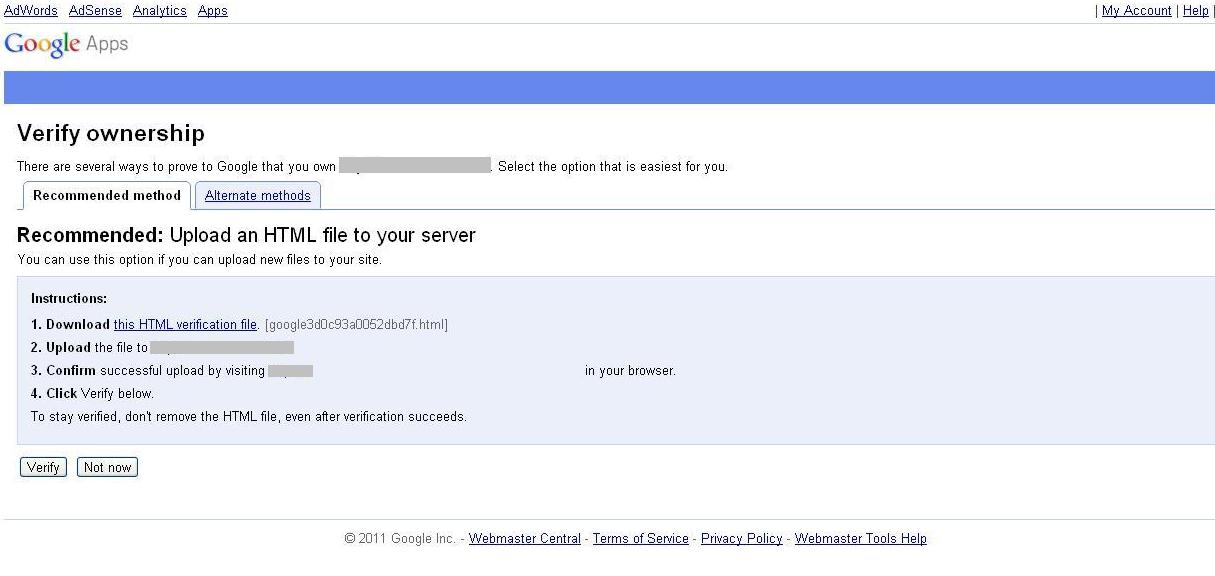Click the Not now button
The height and width of the screenshot is (576, 1215).
click(107, 467)
